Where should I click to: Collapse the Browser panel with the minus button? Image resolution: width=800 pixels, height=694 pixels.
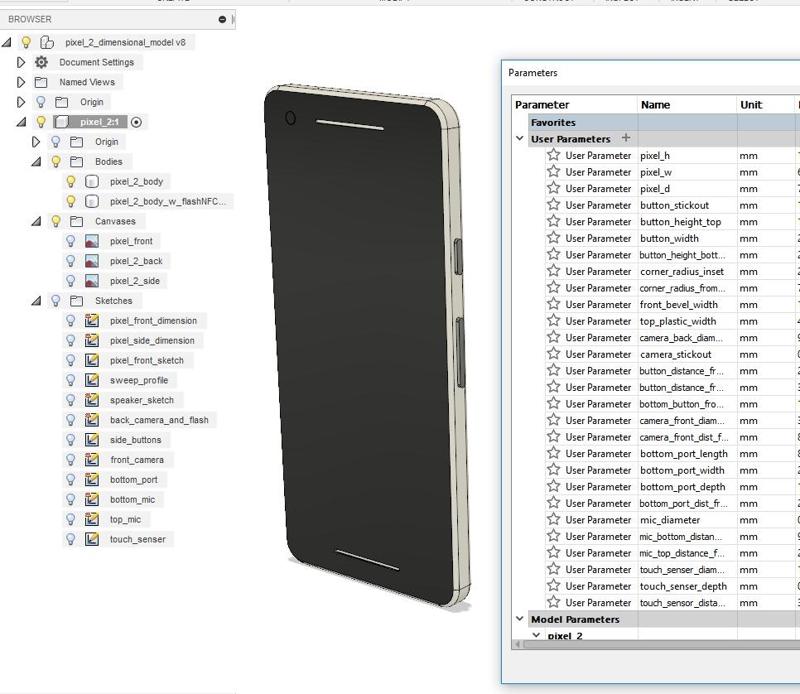pyautogui.click(x=222, y=19)
